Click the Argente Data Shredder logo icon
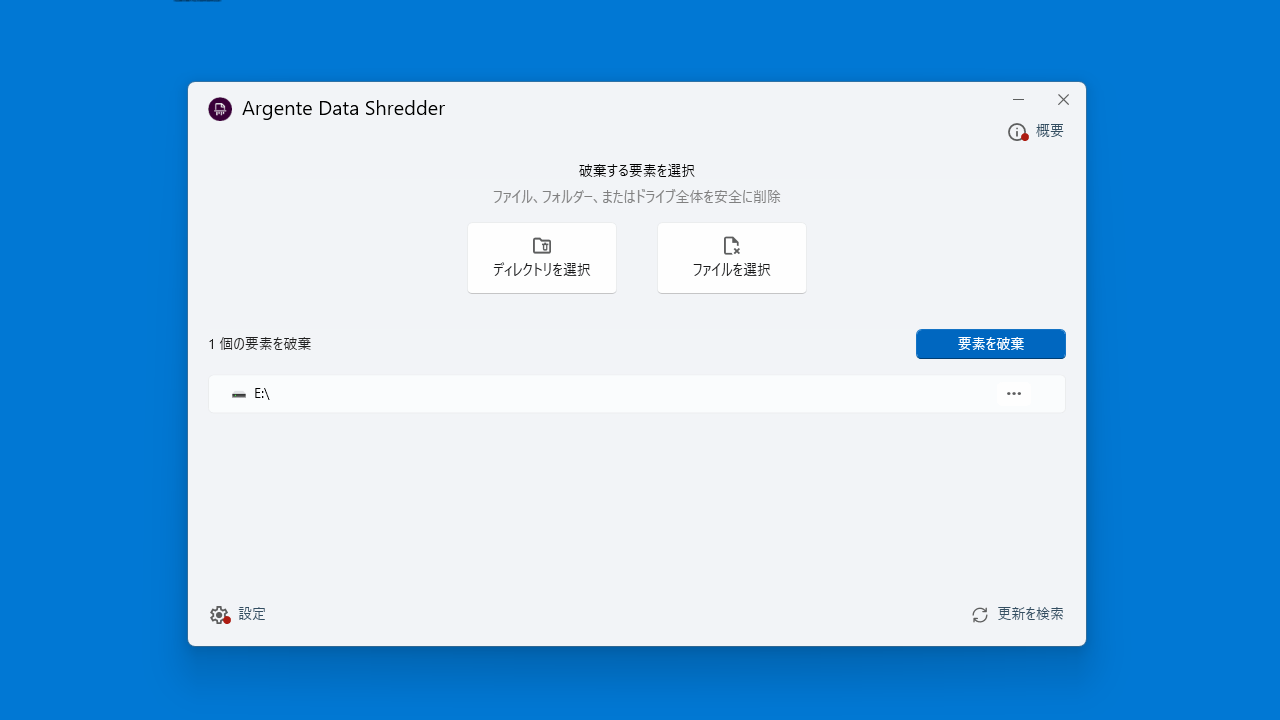 click(220, 109)
